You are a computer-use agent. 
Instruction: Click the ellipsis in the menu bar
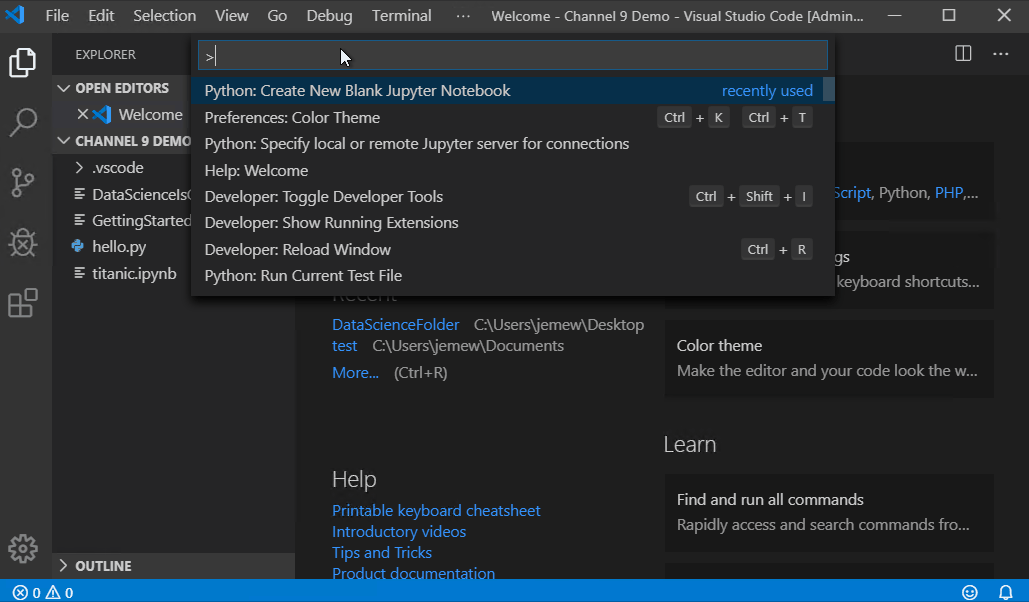pos(462,15)
